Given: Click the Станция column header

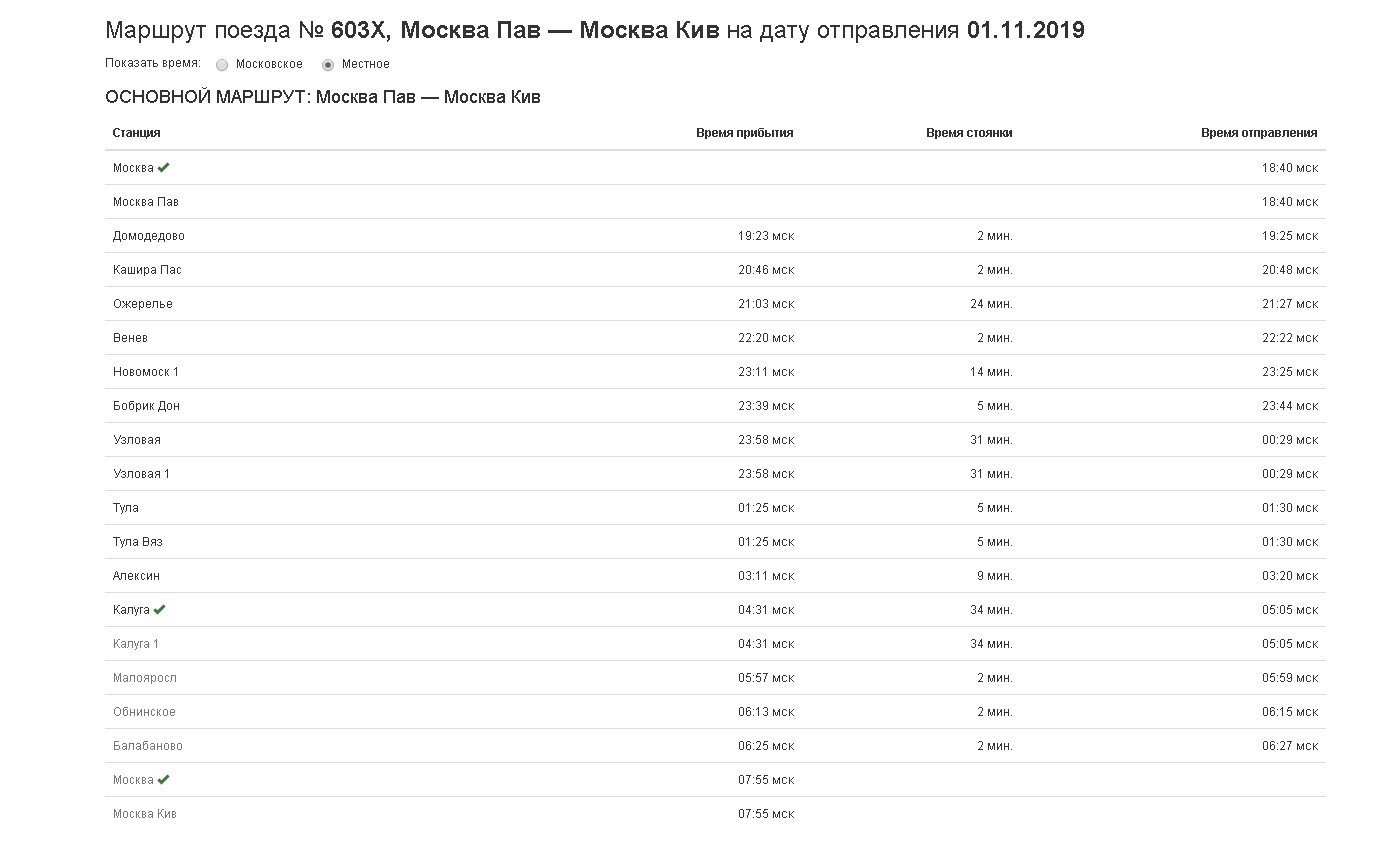Looking at the screenshot, I should click(136, 133).
